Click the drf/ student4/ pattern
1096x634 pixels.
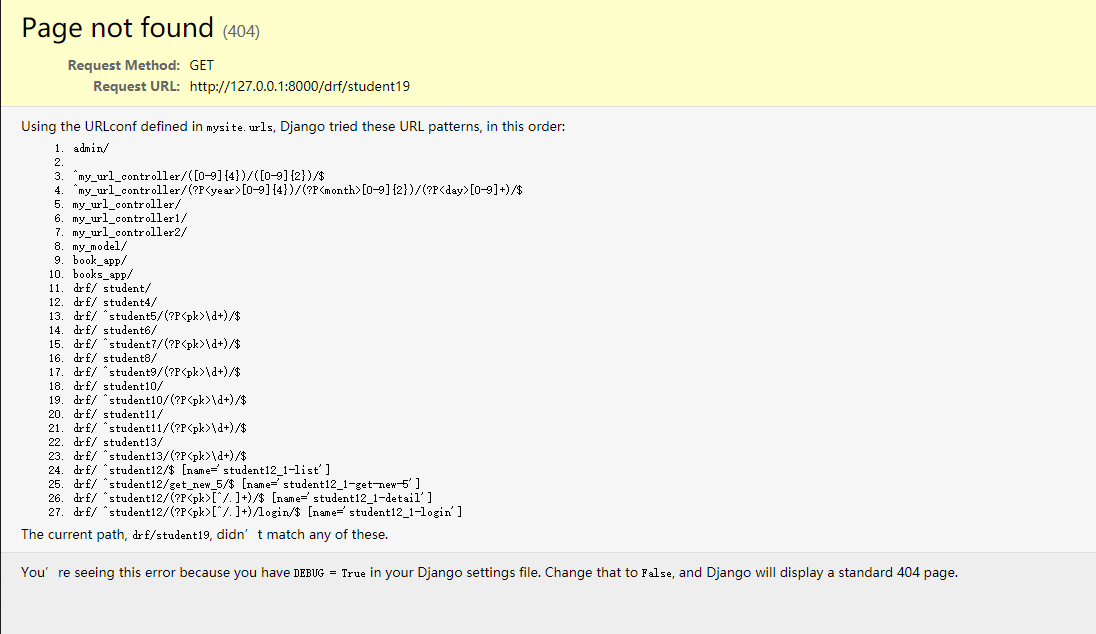click(115, 302)
